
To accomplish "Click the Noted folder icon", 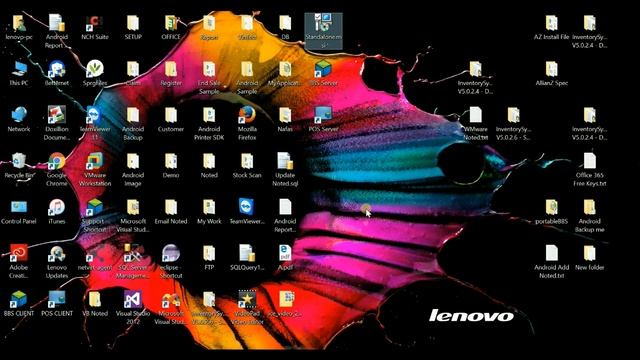I will (209, 162).
